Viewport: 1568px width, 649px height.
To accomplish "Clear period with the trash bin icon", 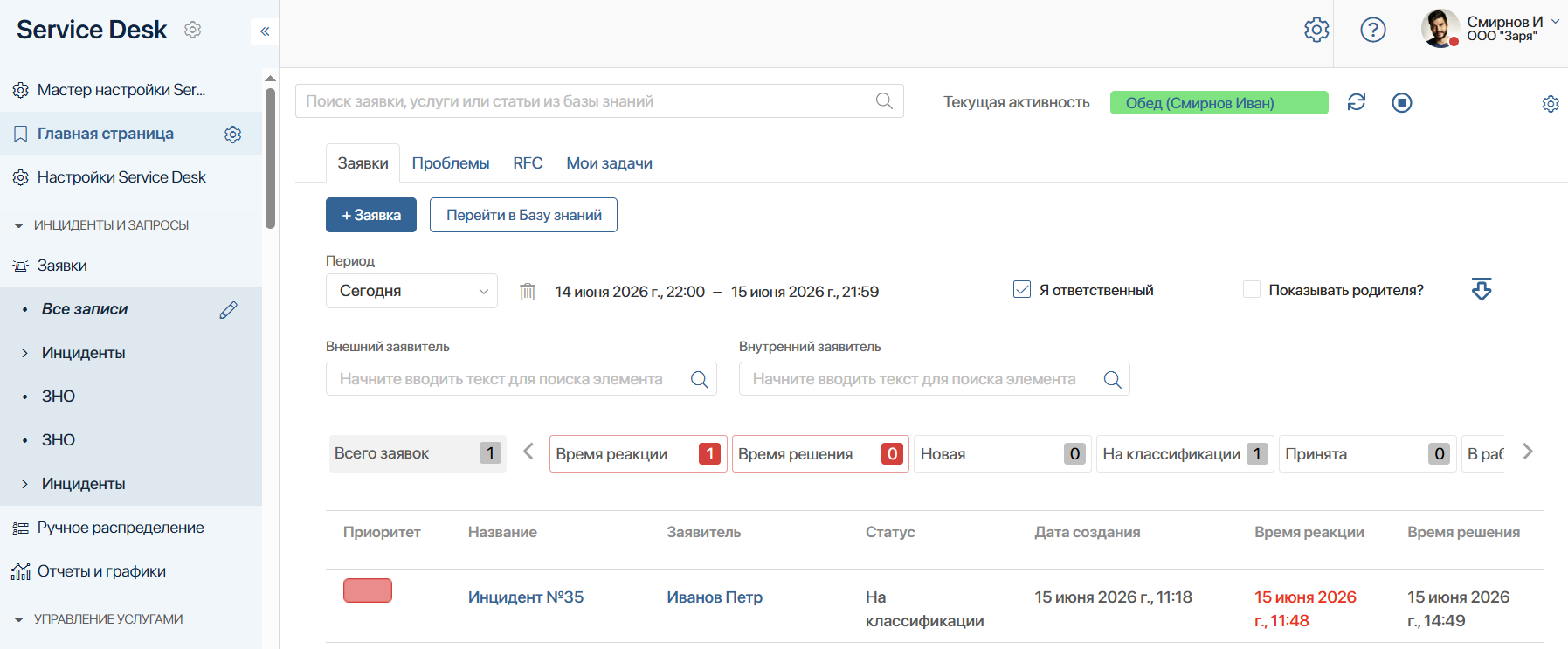I will 528,292.
